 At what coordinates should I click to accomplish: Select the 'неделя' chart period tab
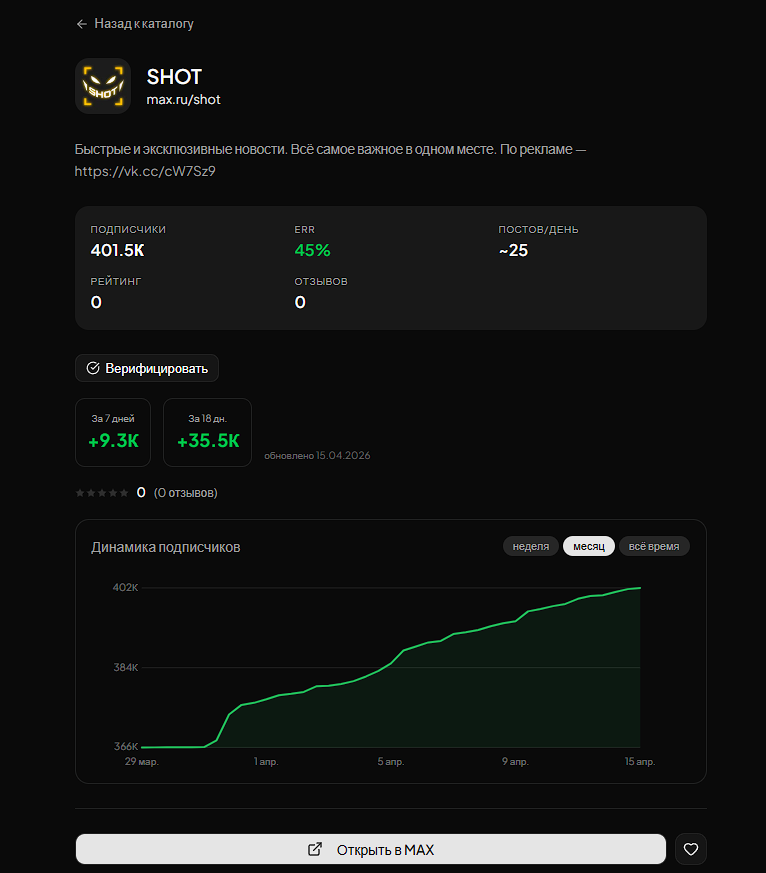tap(531, 546)
